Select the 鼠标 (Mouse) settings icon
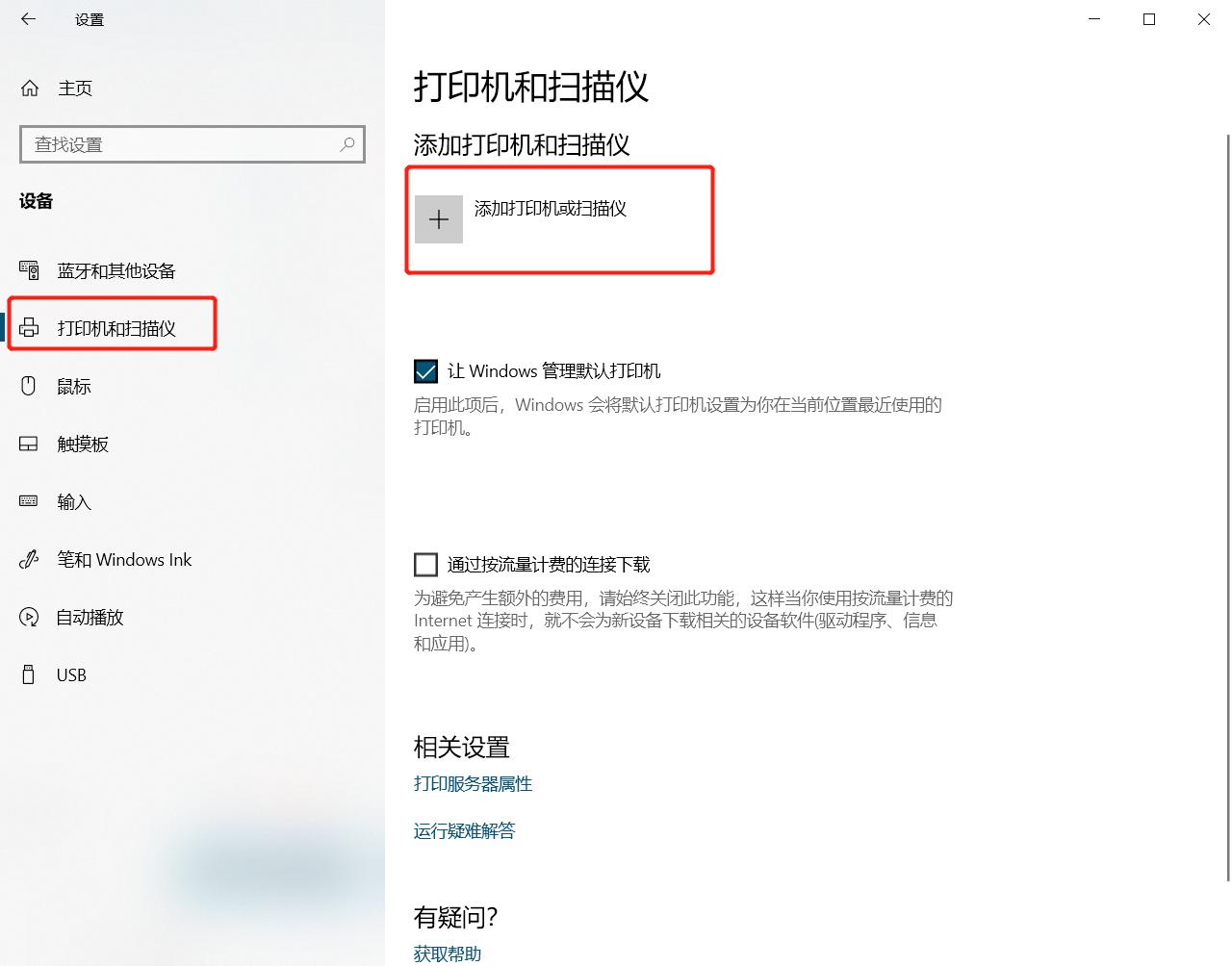 click(29, 386)
